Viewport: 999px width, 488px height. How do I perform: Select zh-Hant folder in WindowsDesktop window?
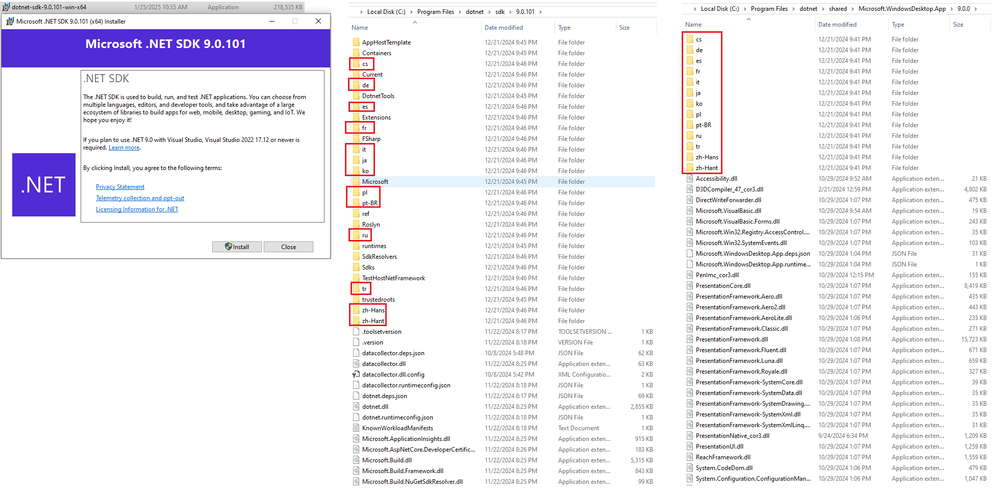tap(708, 168)
